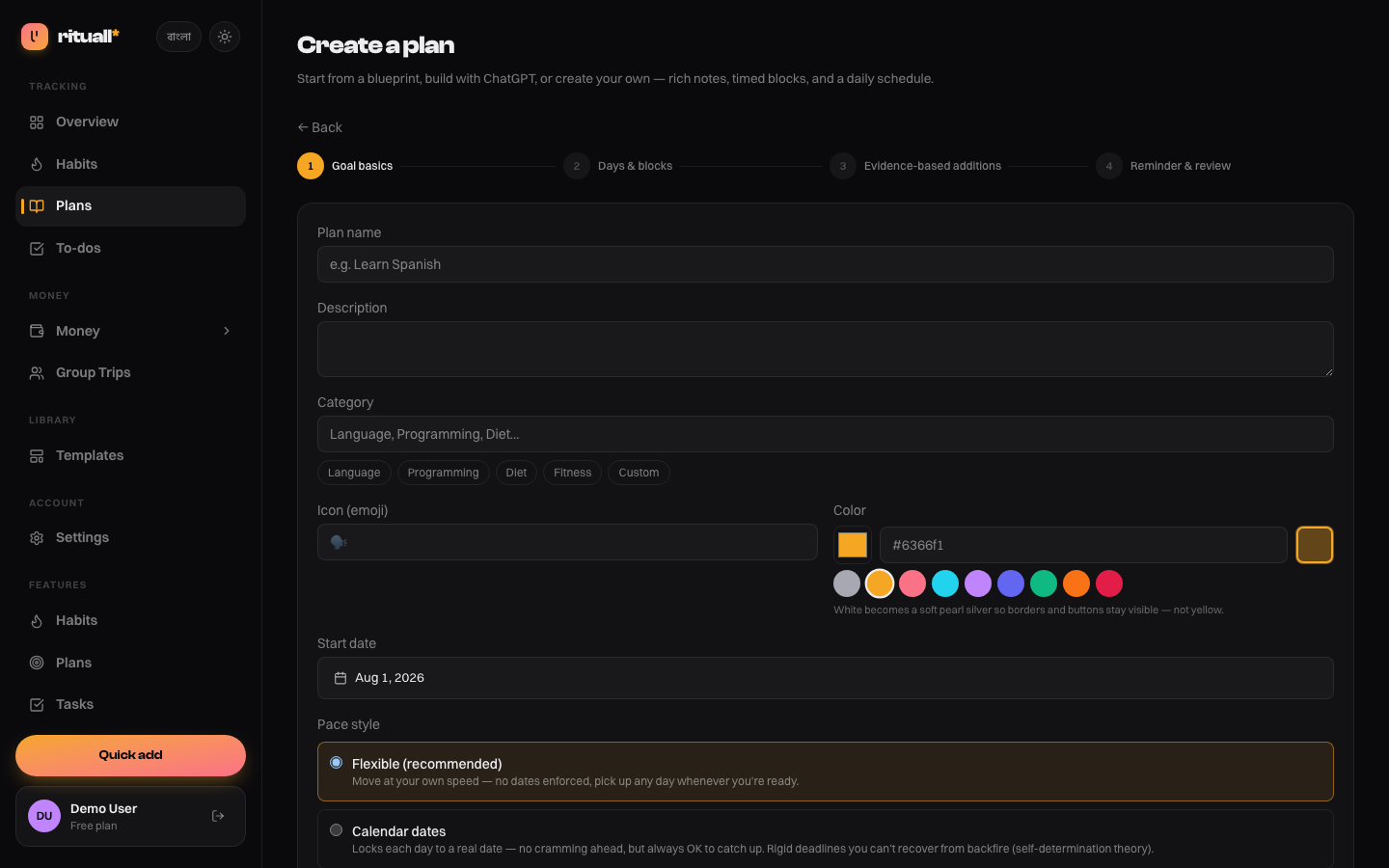Choose the Language category chip

354,473
